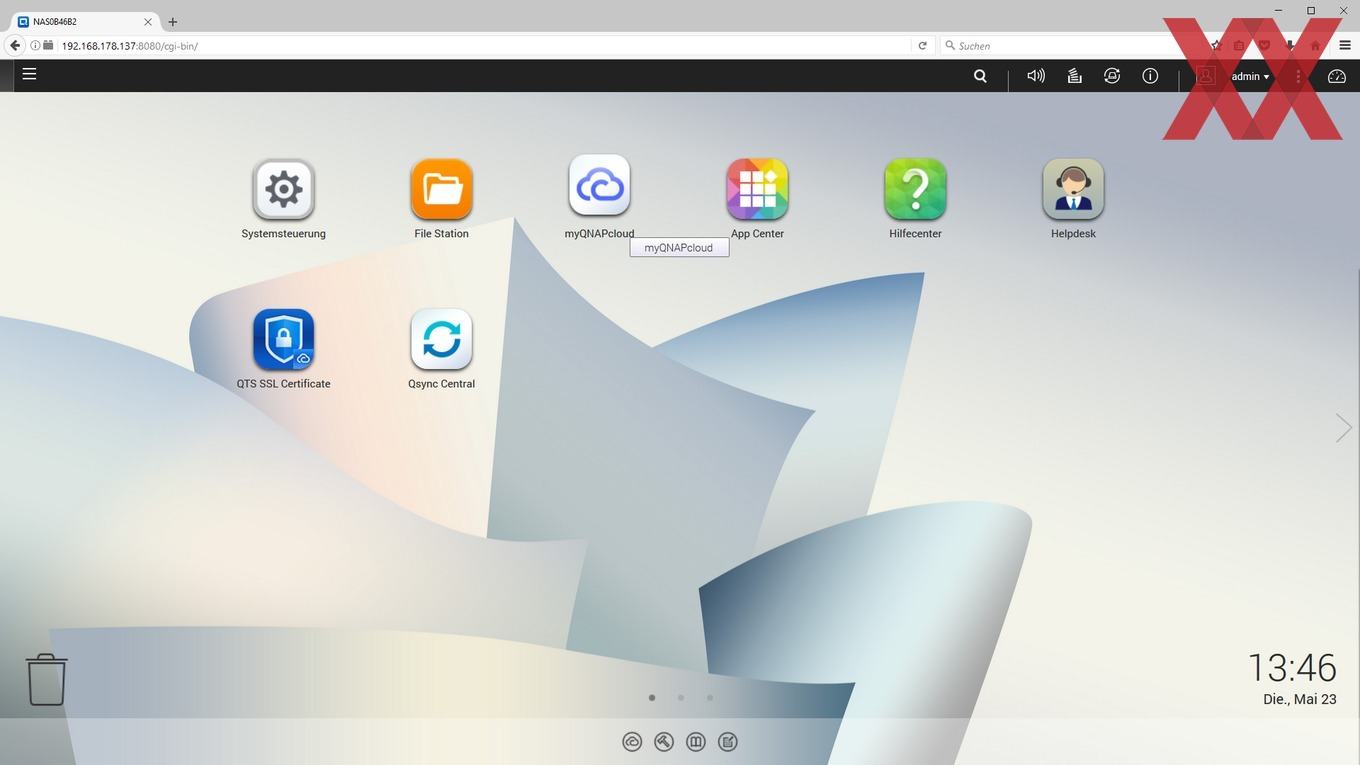Click the utility hammer icon in bottom bar
The width and height of the screenshot is (1360, 765).
pos(664,741)
